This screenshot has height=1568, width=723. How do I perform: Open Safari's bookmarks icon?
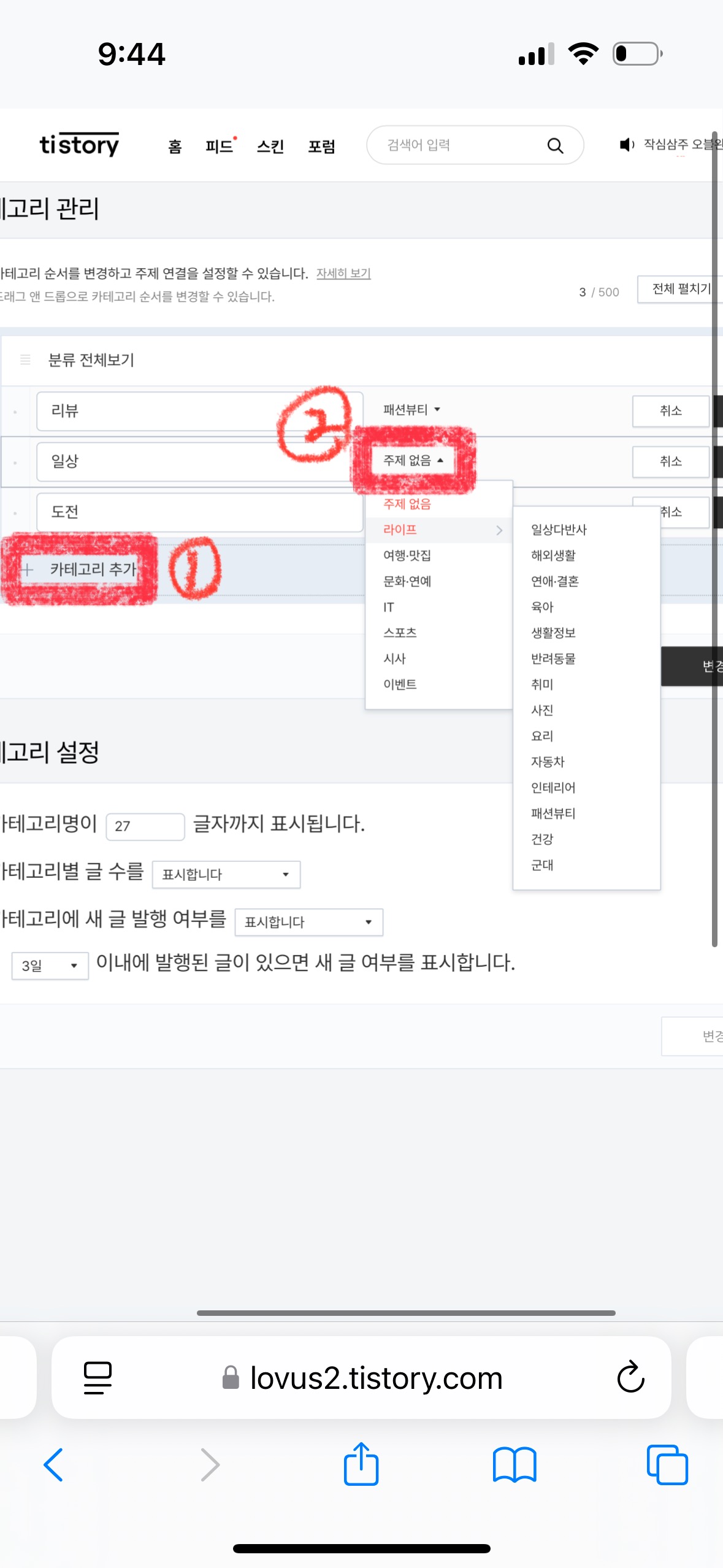pos(515,1465)
